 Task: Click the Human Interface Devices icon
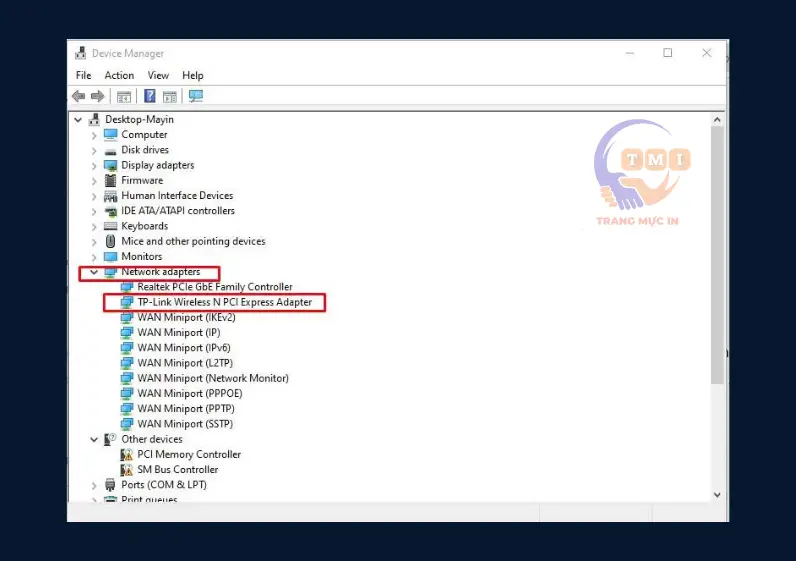tap(111, 196)
